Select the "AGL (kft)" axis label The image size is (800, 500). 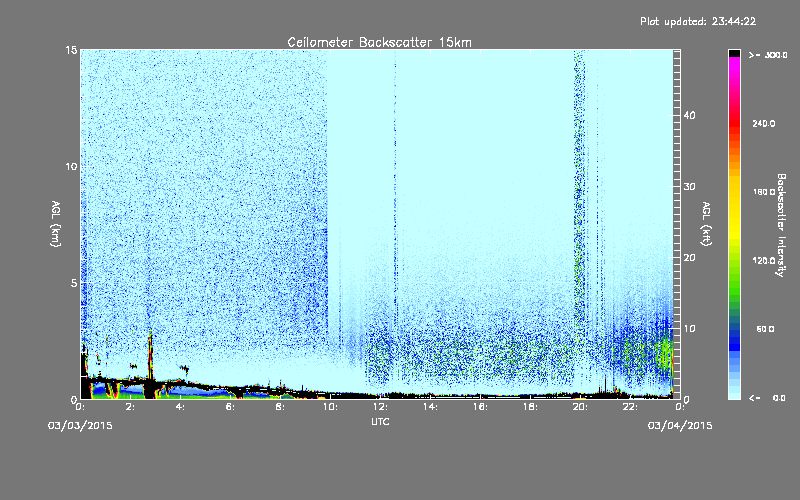[x=706, y=223]
